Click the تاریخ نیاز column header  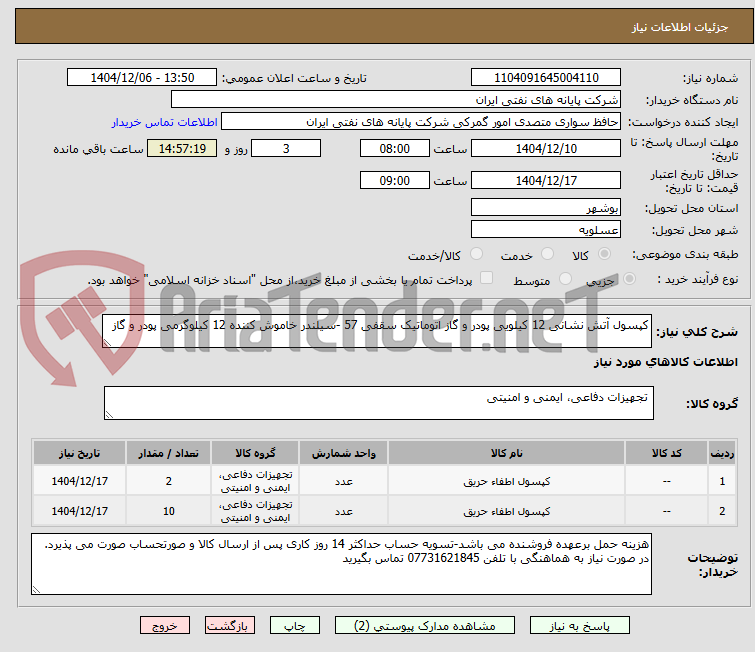coord(79,453)
